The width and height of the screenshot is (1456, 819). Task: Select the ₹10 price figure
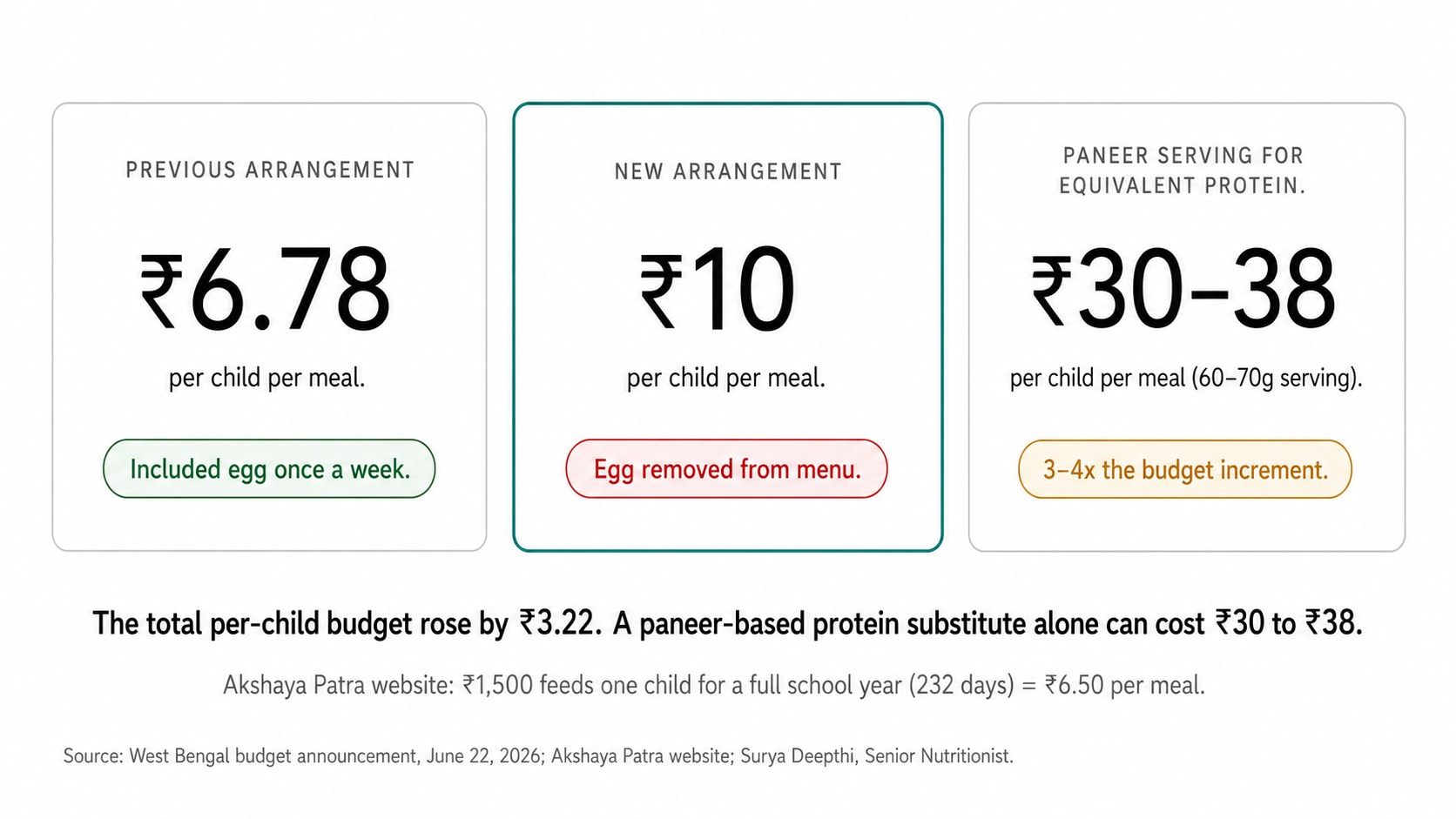(718, 289)
